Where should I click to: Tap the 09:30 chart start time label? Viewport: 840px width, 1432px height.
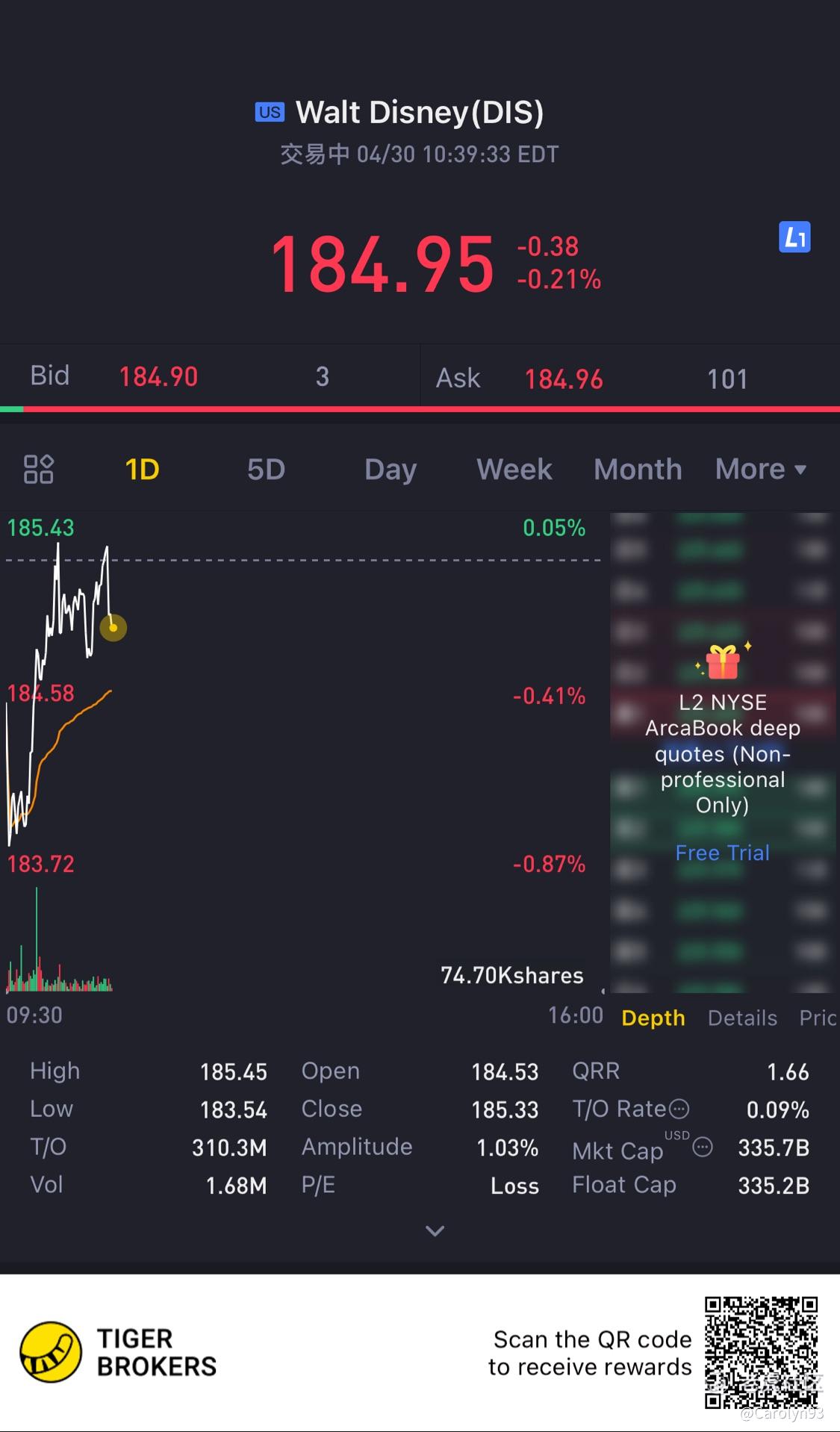[34, 1015]
